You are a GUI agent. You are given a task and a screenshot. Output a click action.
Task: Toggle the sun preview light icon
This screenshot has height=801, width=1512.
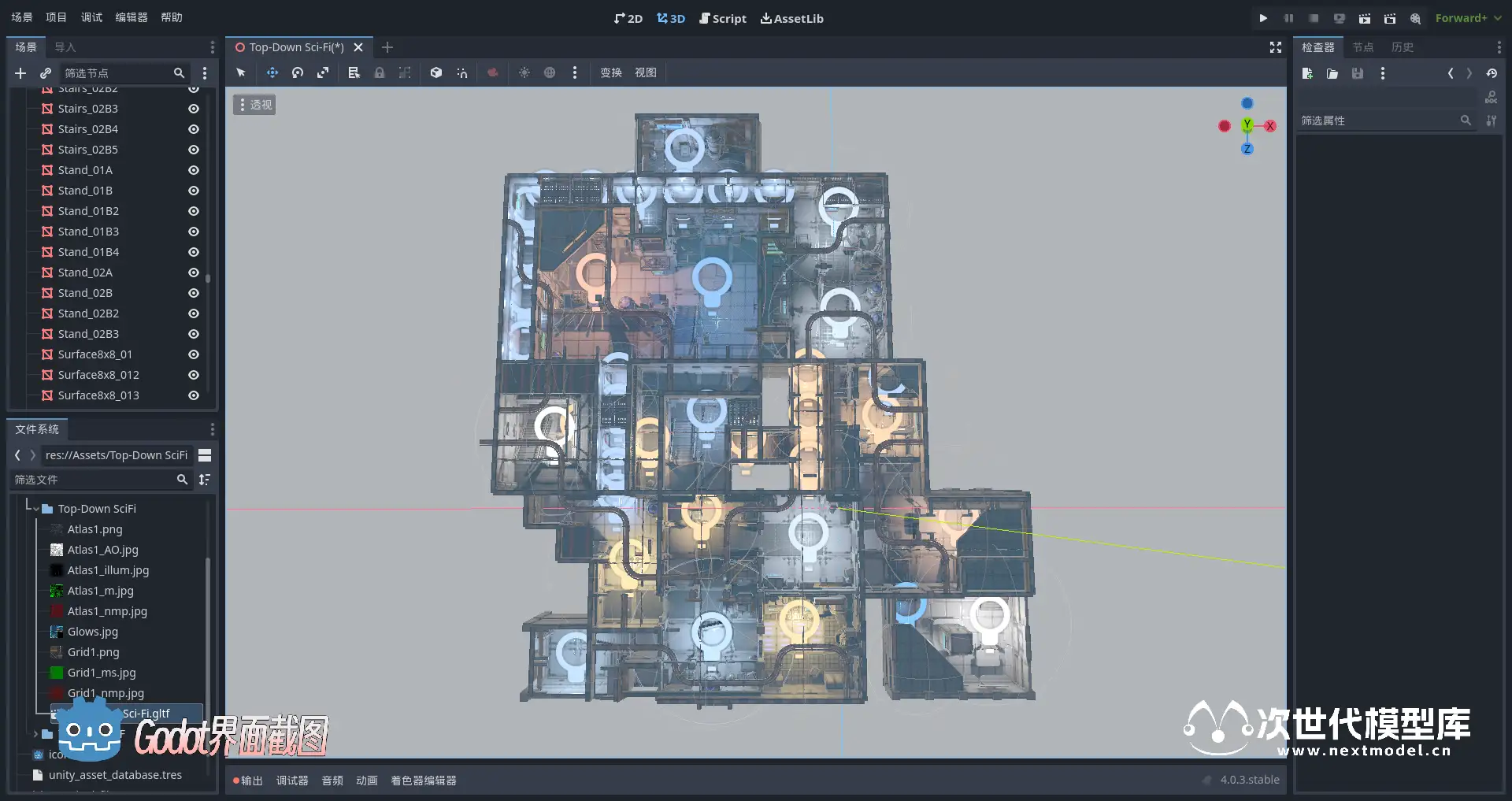524,72
